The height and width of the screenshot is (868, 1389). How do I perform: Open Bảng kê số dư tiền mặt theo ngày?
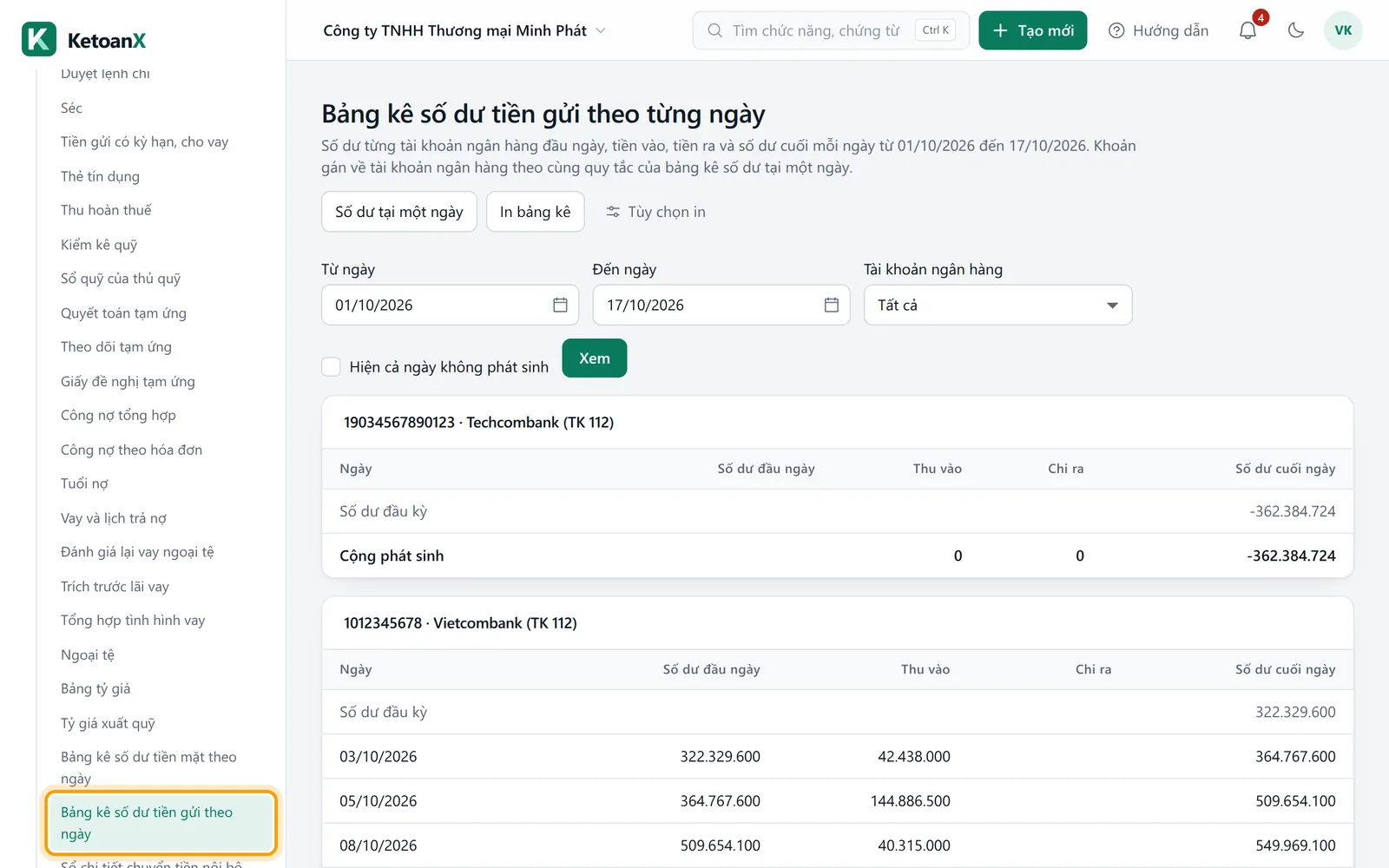(x=148, y=767)
